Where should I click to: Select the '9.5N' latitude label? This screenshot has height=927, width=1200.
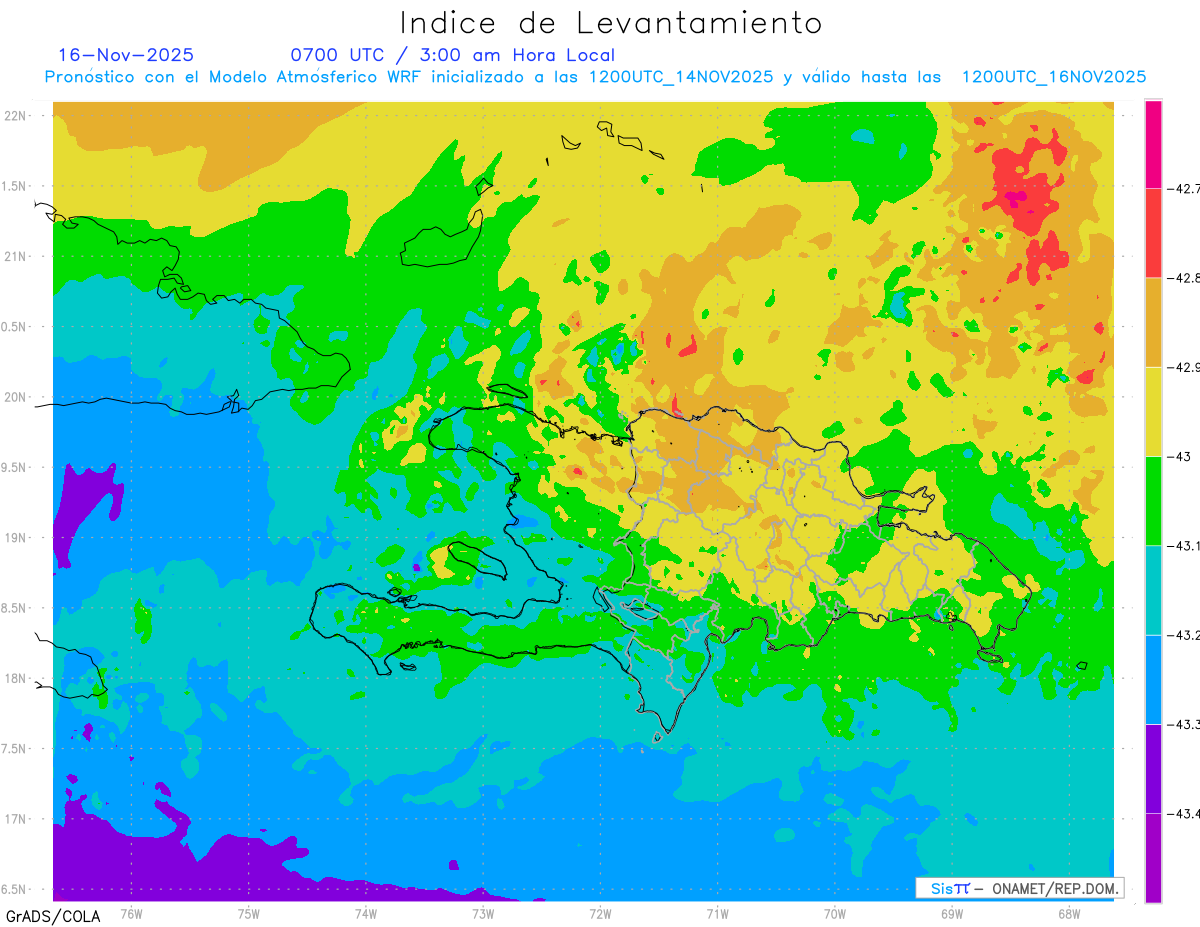14,467
